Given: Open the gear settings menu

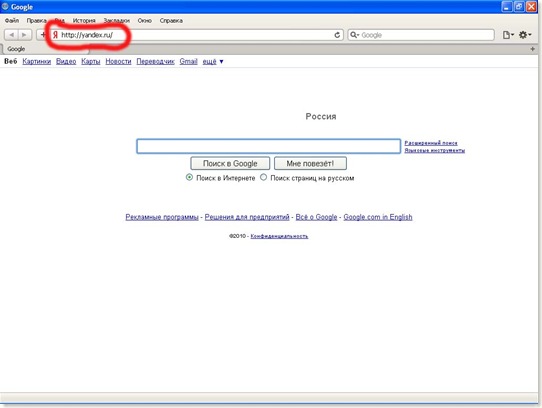Looking at the screenshot, I should 525,35.
